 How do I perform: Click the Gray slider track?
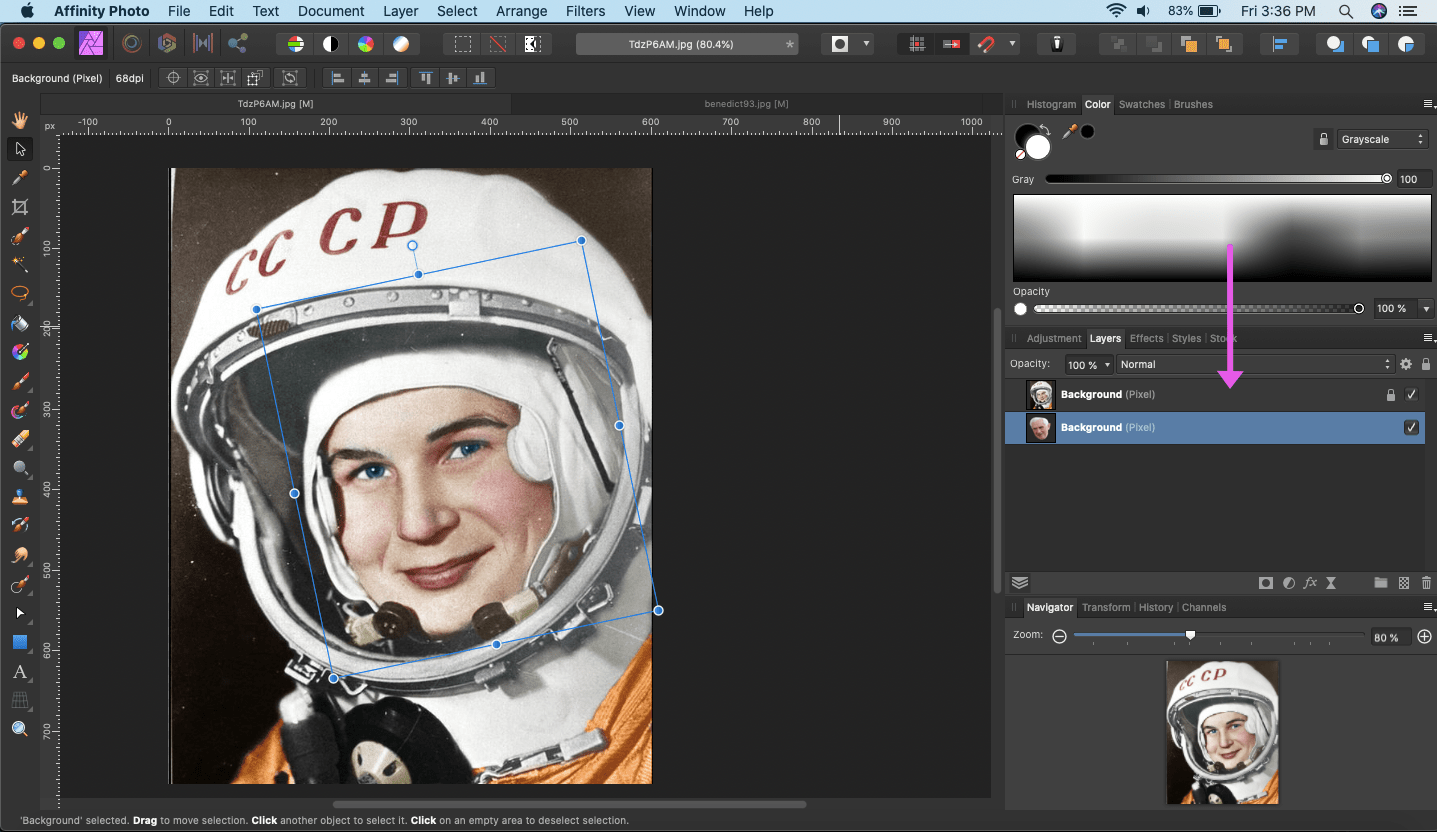(1215, 179)
